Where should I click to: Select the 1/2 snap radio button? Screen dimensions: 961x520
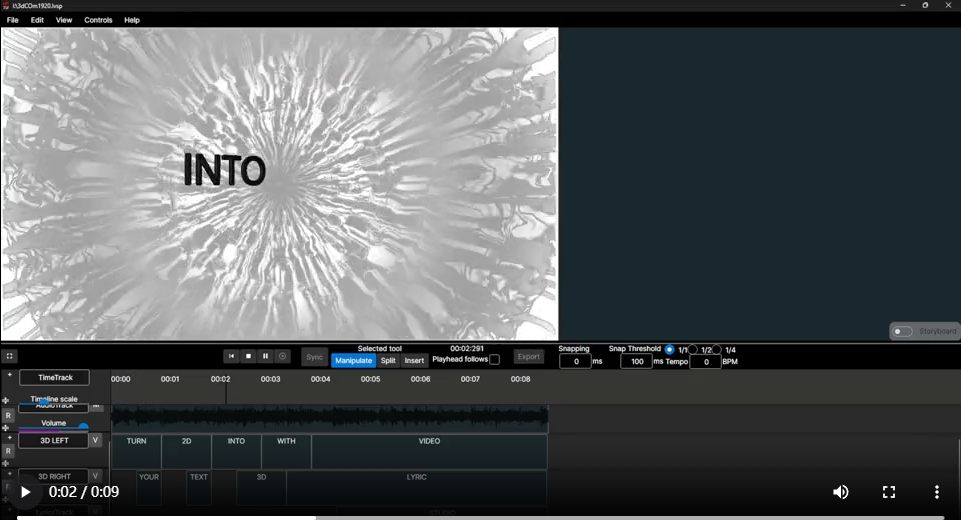[693, 350]
